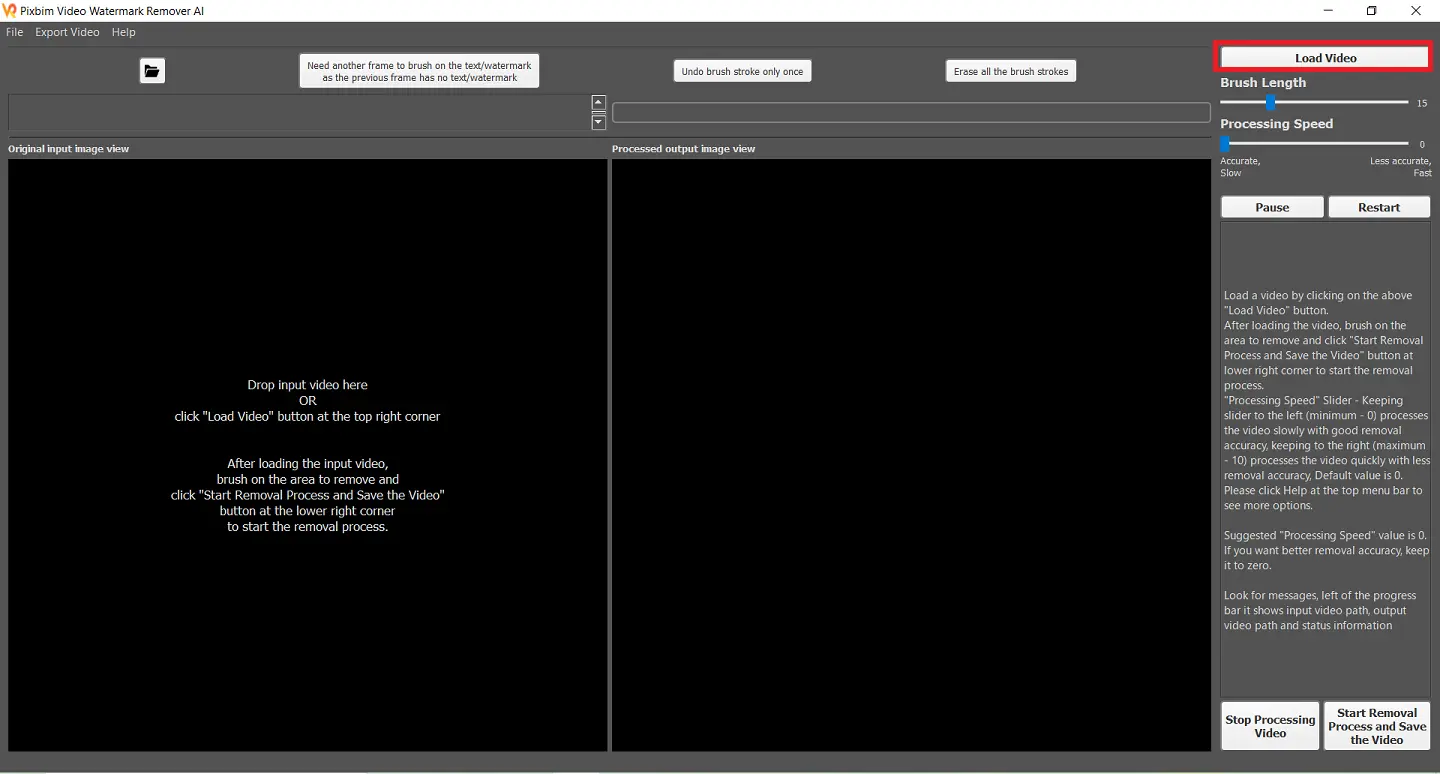Click "Undo brush stroke only once" button
Screen dimensions: 1440x774
(x=742, y=71)
